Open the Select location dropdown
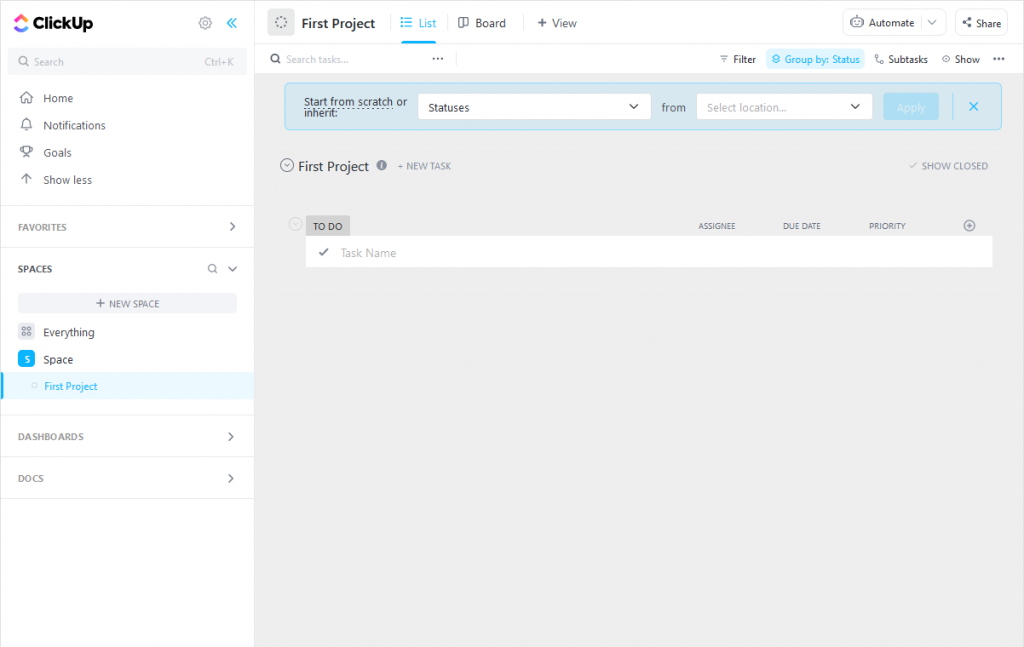The width and height of the screenshot is (1024, 647). pyautogui.click(x=784, y=107)
